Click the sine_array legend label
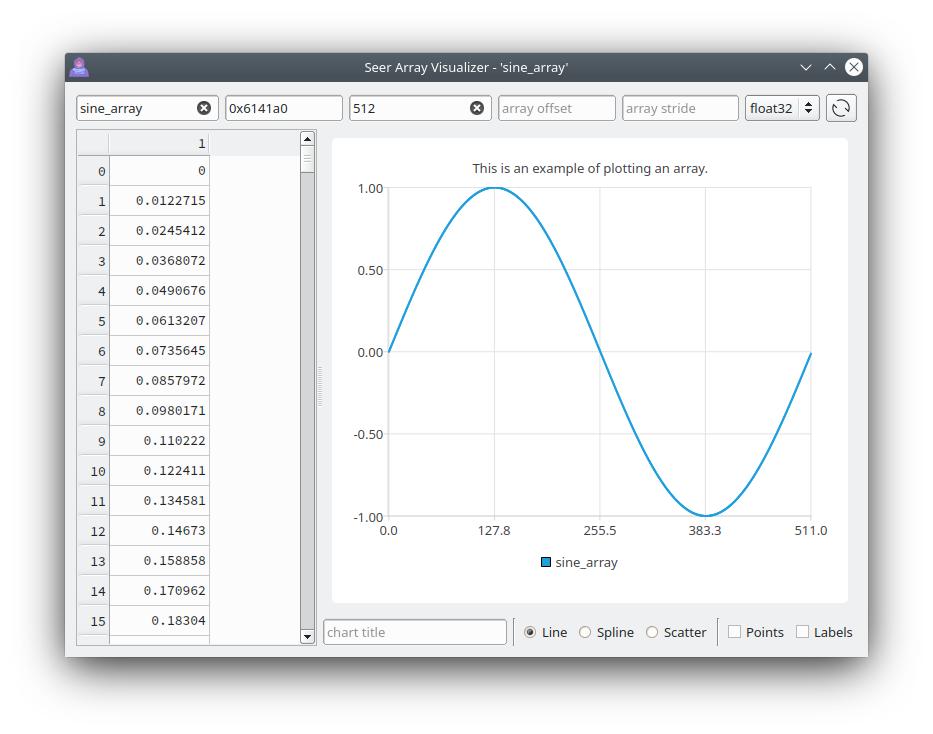 tap(587, 563)
